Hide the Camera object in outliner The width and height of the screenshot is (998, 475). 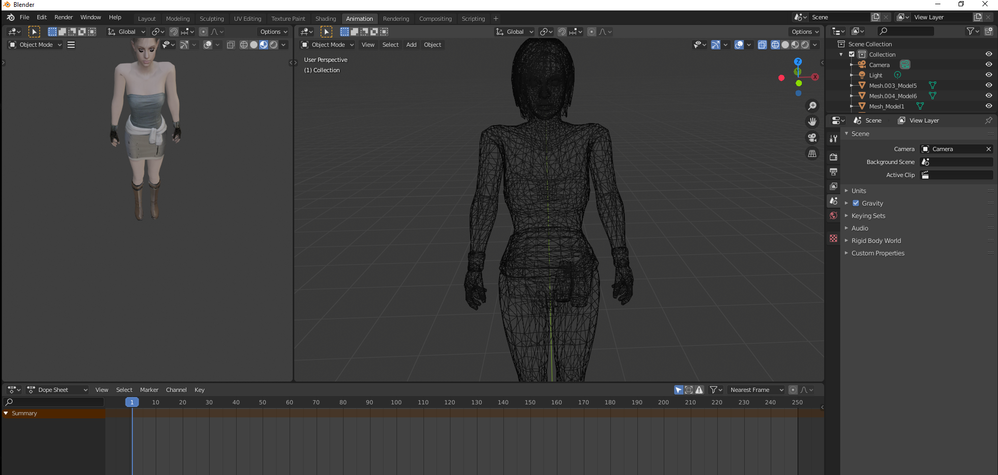click(989, 65)
